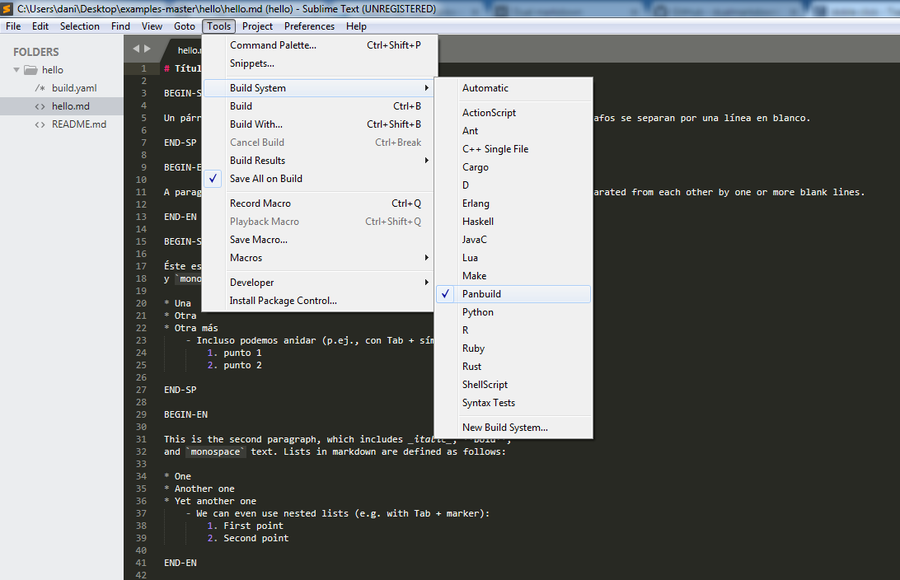Choose Erlang build system
Screen dimensions: 900x580
[513, 203]
